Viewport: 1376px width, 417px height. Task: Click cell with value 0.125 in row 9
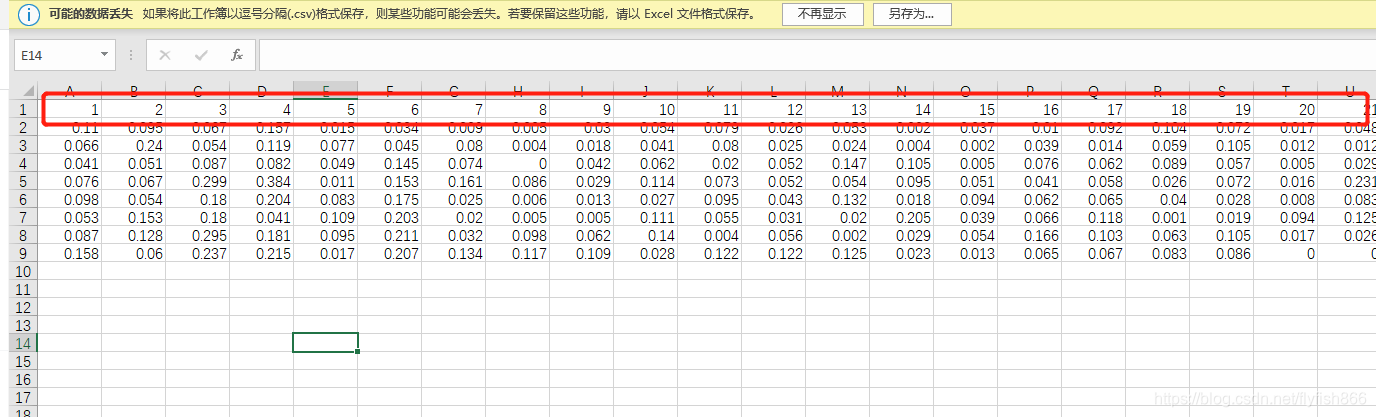(x=837, y=253)
